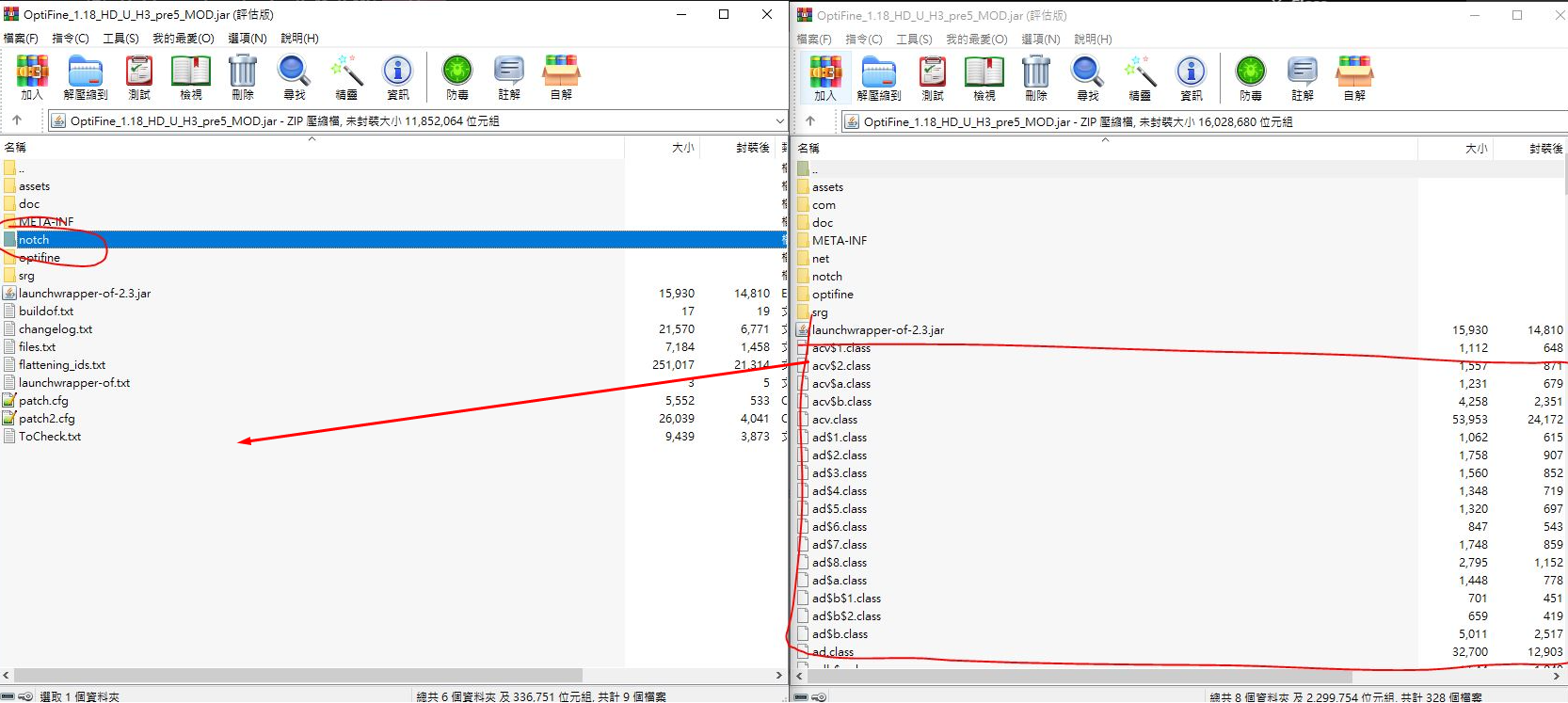Sort by 名稱 column header in left window
Screen dimensions: 1568x703
[x=16, y=148]
